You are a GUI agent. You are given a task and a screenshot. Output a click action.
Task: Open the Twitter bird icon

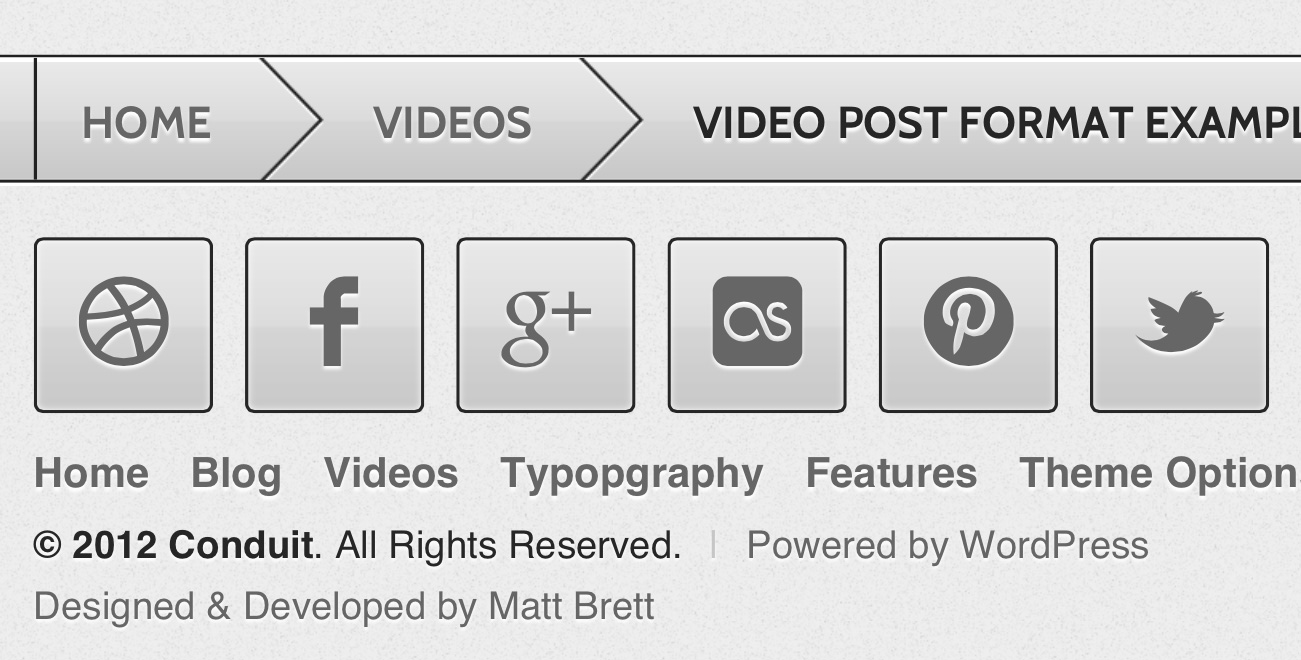coord(1179,325)
